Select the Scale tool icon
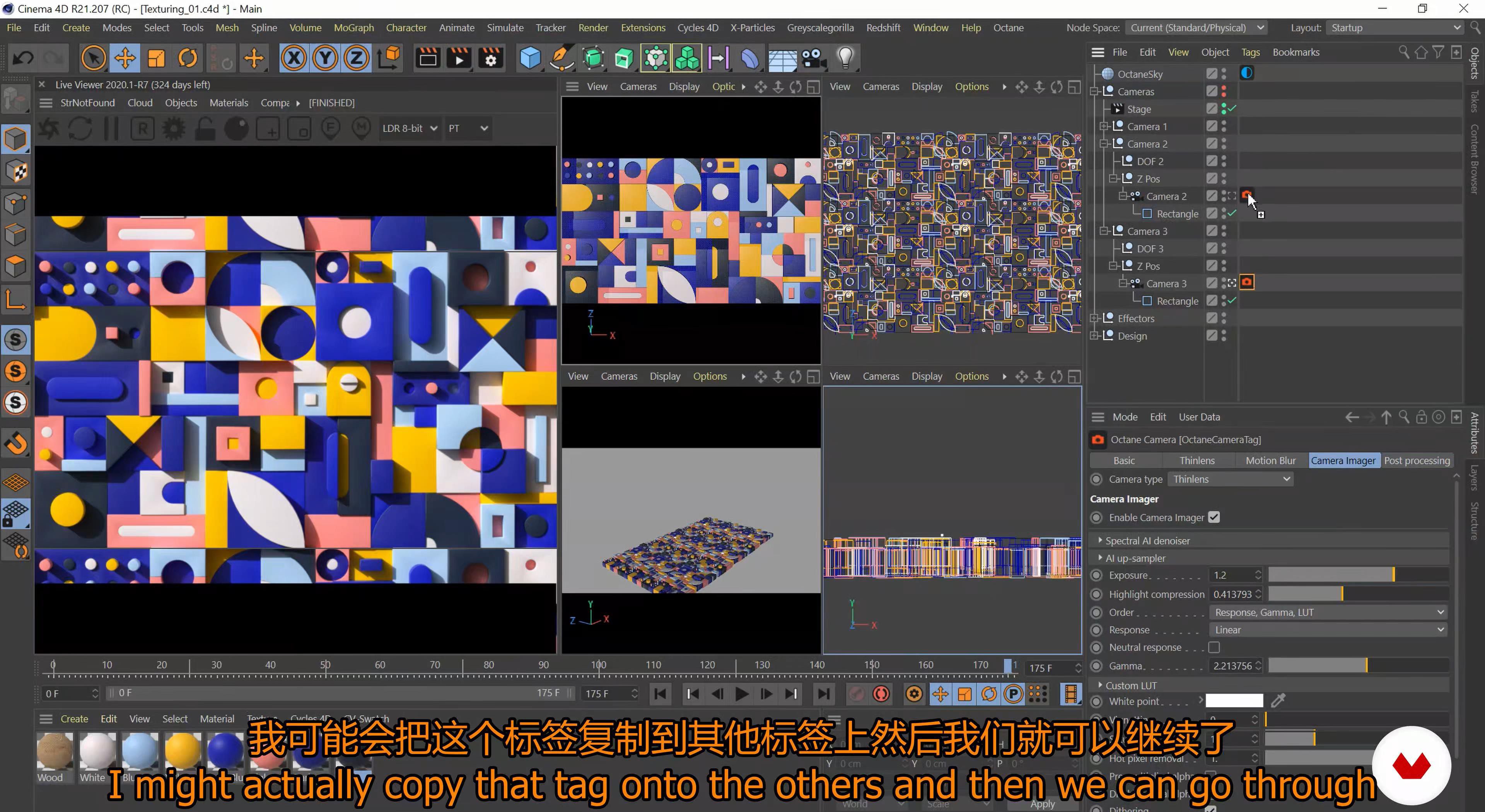1485x812 pixels. (x=156, y=58)
